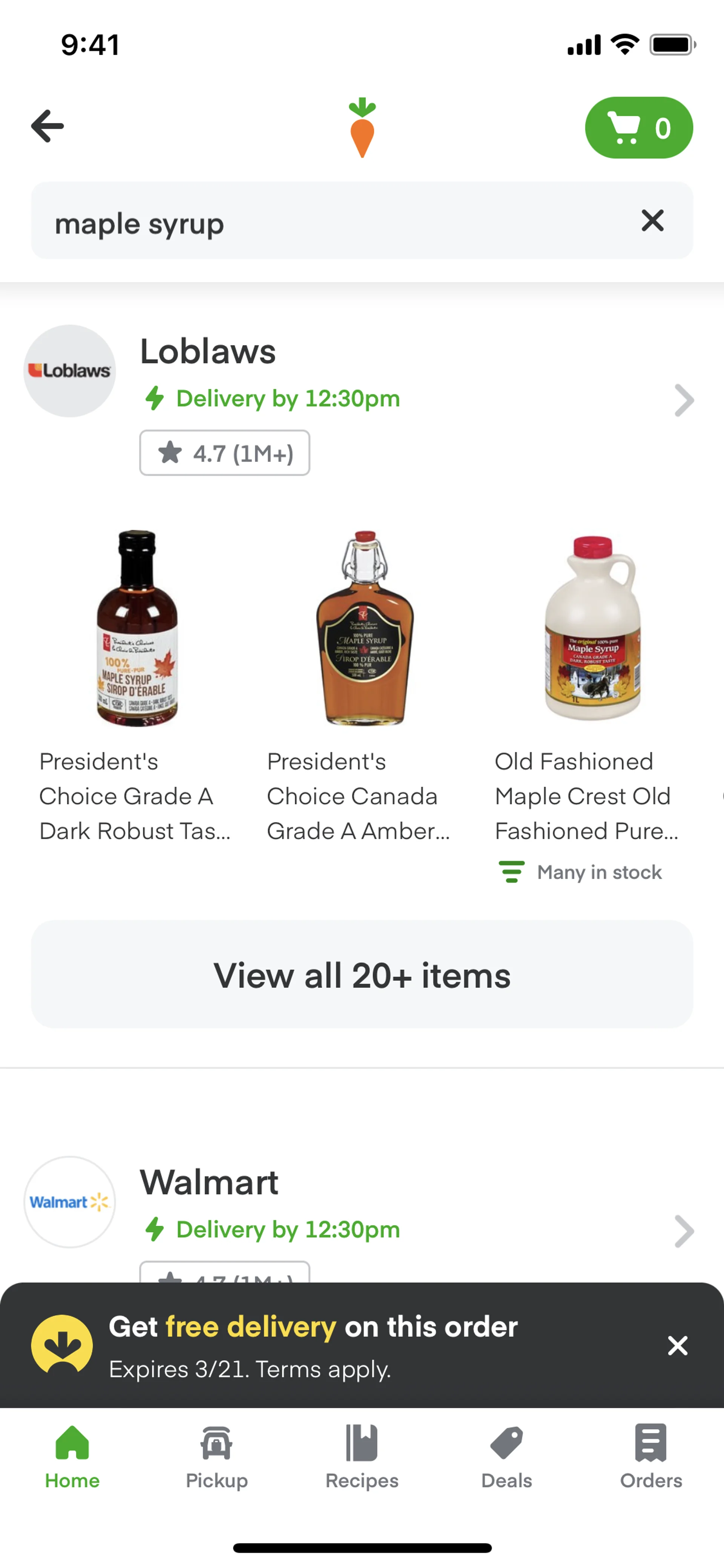724x1568 pixels.
Task: Go to the Orders tab
Action: pos(651,1456)
